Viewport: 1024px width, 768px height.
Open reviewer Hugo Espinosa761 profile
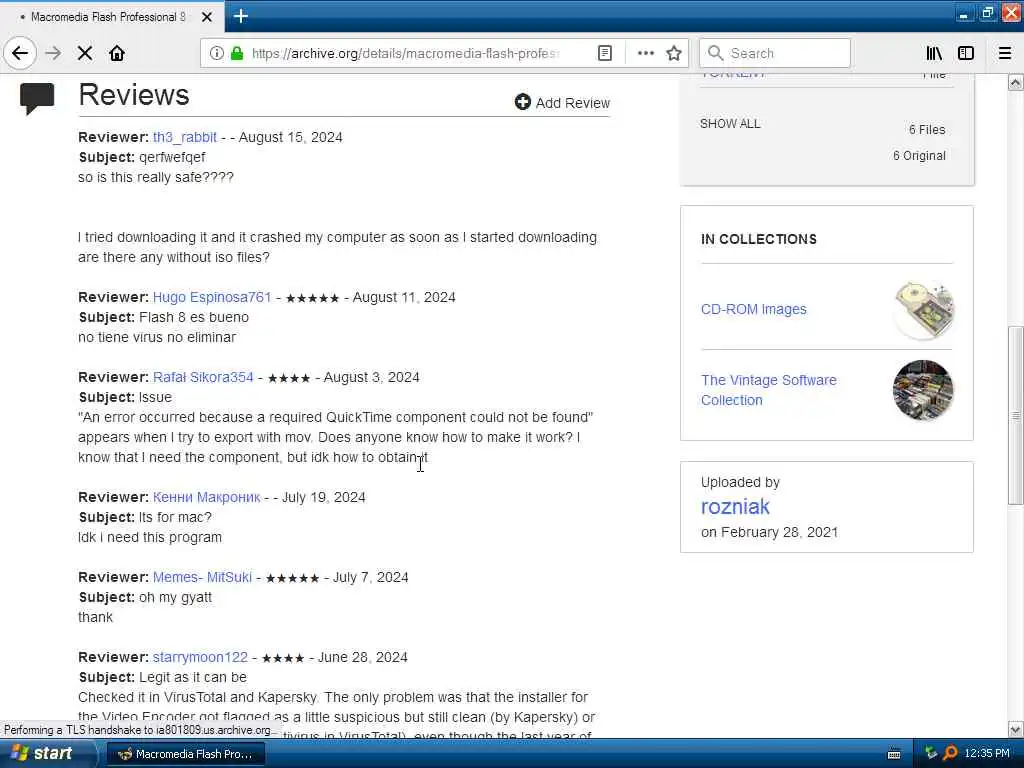(x=212, y=297)
